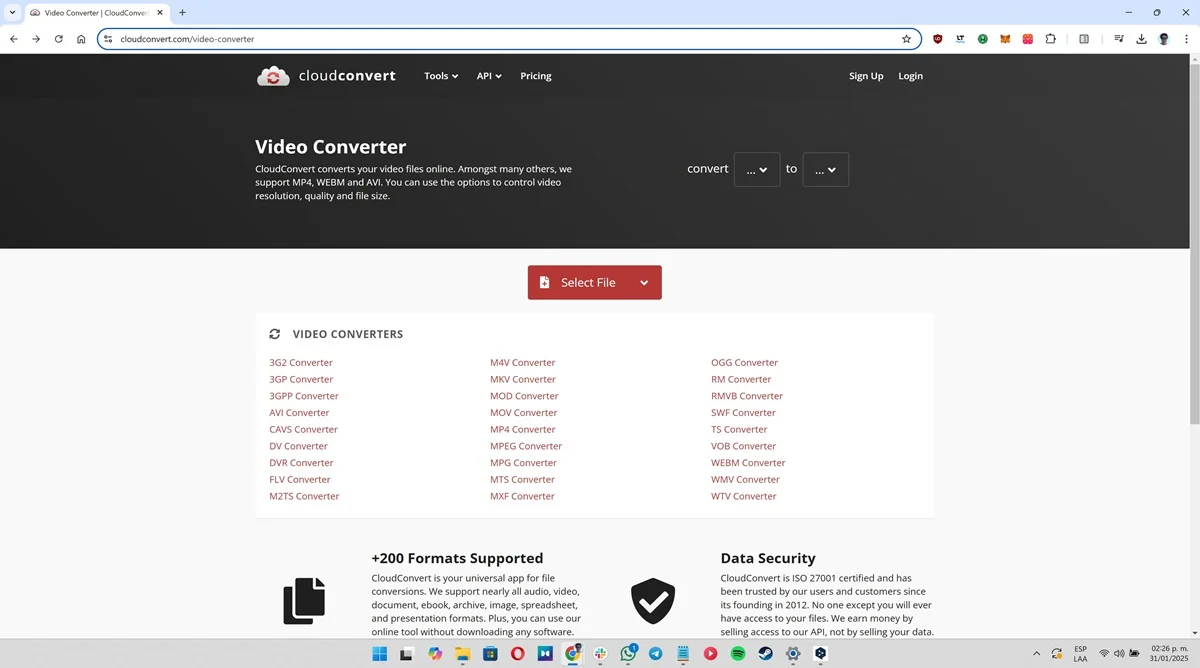This screenshot has height=668, width=1200.
Task: Open Spotify from the taskbar
Action: [x=737, y=653]
